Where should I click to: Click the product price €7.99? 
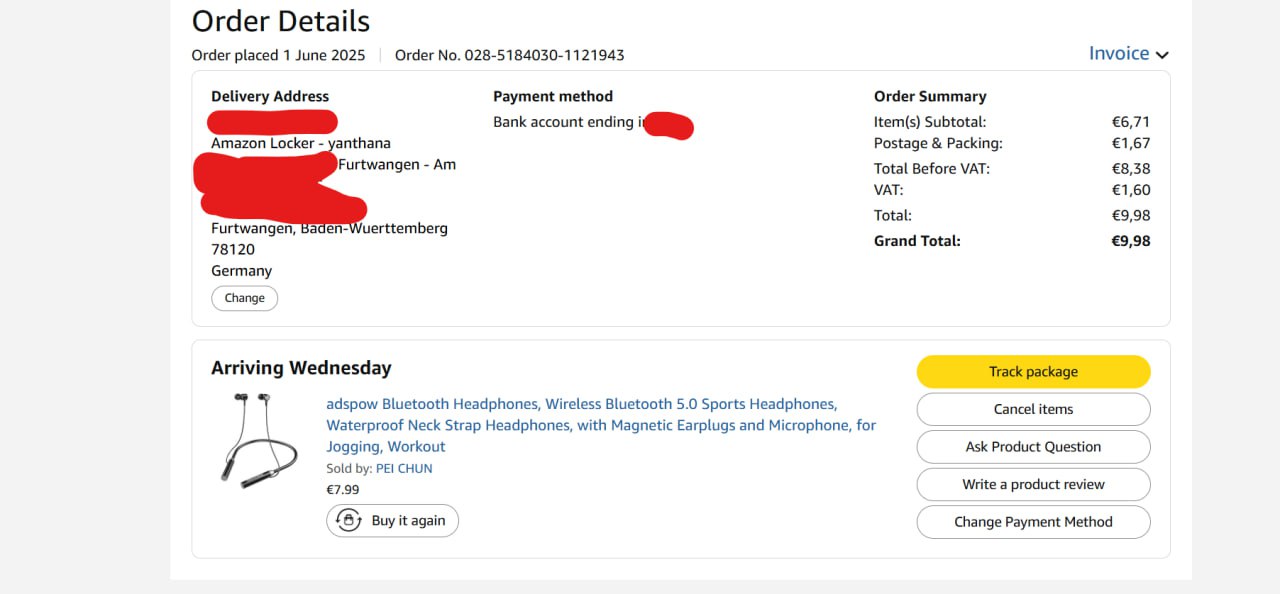pyautogui.click(x=343, y=490)
